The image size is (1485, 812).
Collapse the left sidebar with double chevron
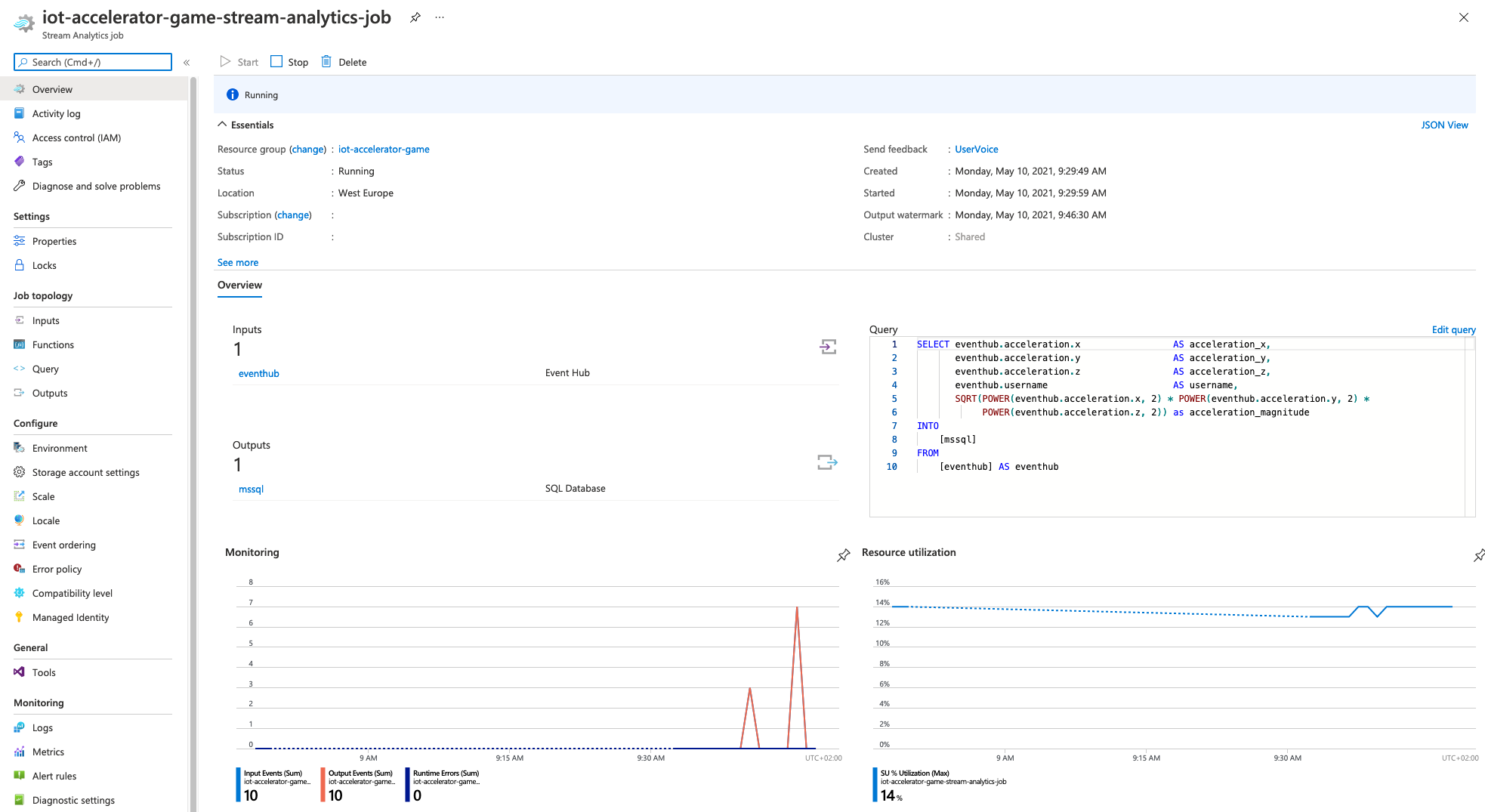(x=187, y=63)
